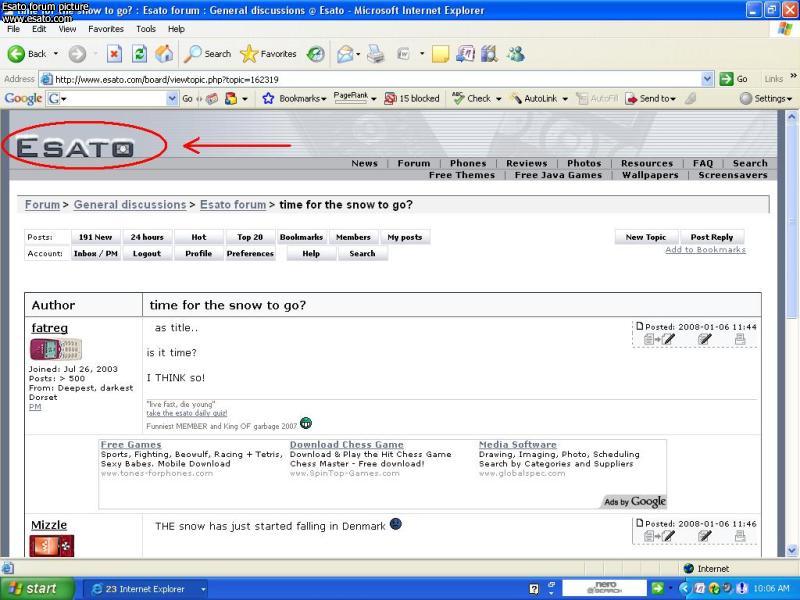Stop loading with the red X icon
This screenshot has width=800, height=600.
114,54
